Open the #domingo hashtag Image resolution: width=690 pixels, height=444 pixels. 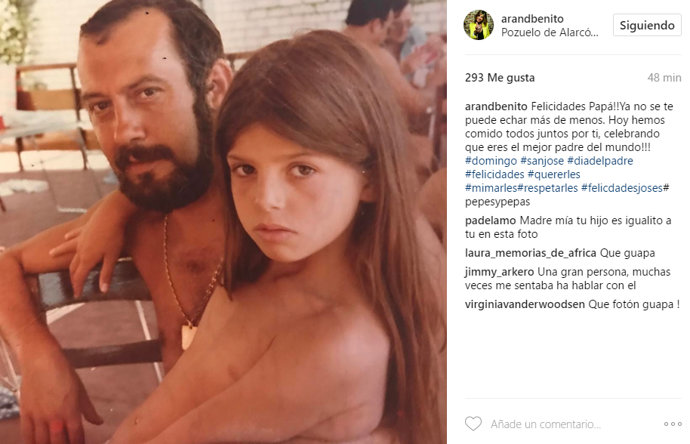point(491,161)
